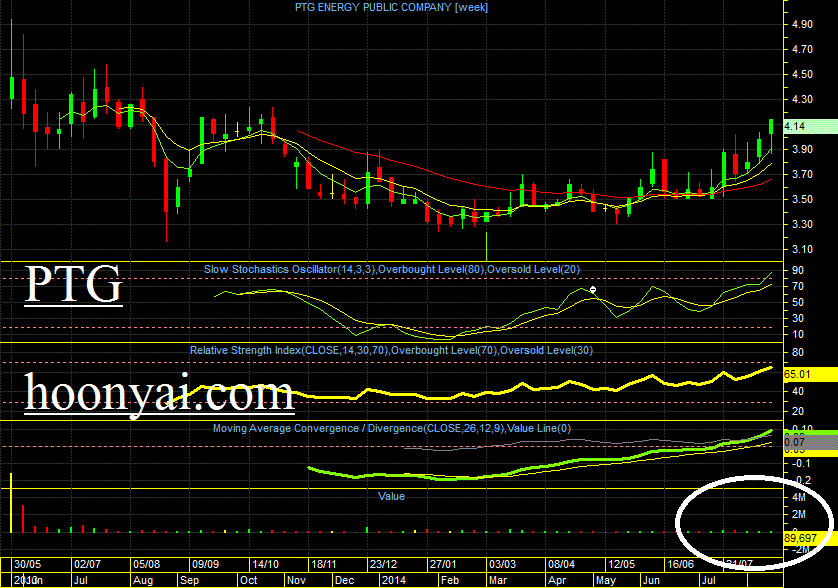Click the Aug month label

[143, 581]
